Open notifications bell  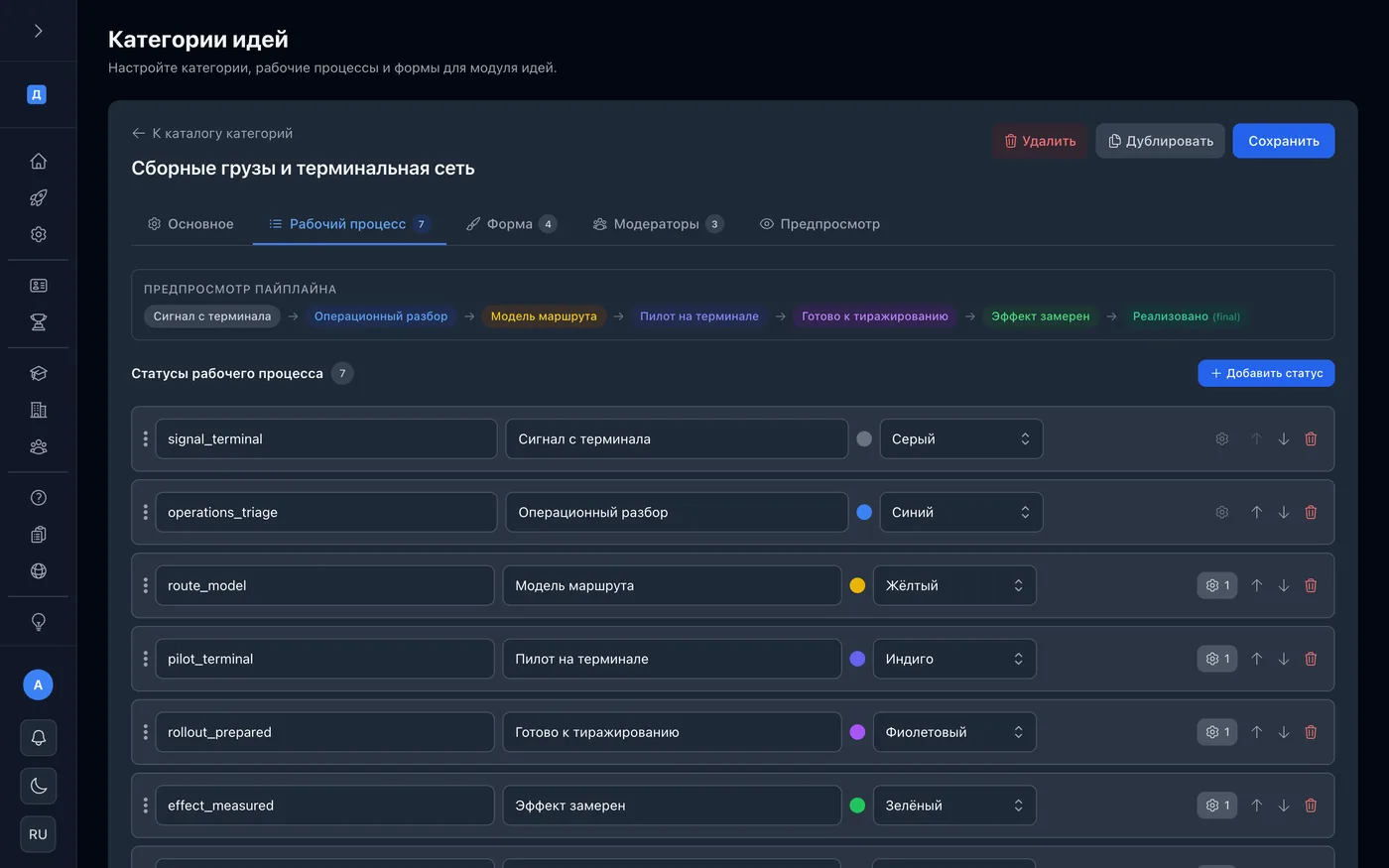point(38,737)
